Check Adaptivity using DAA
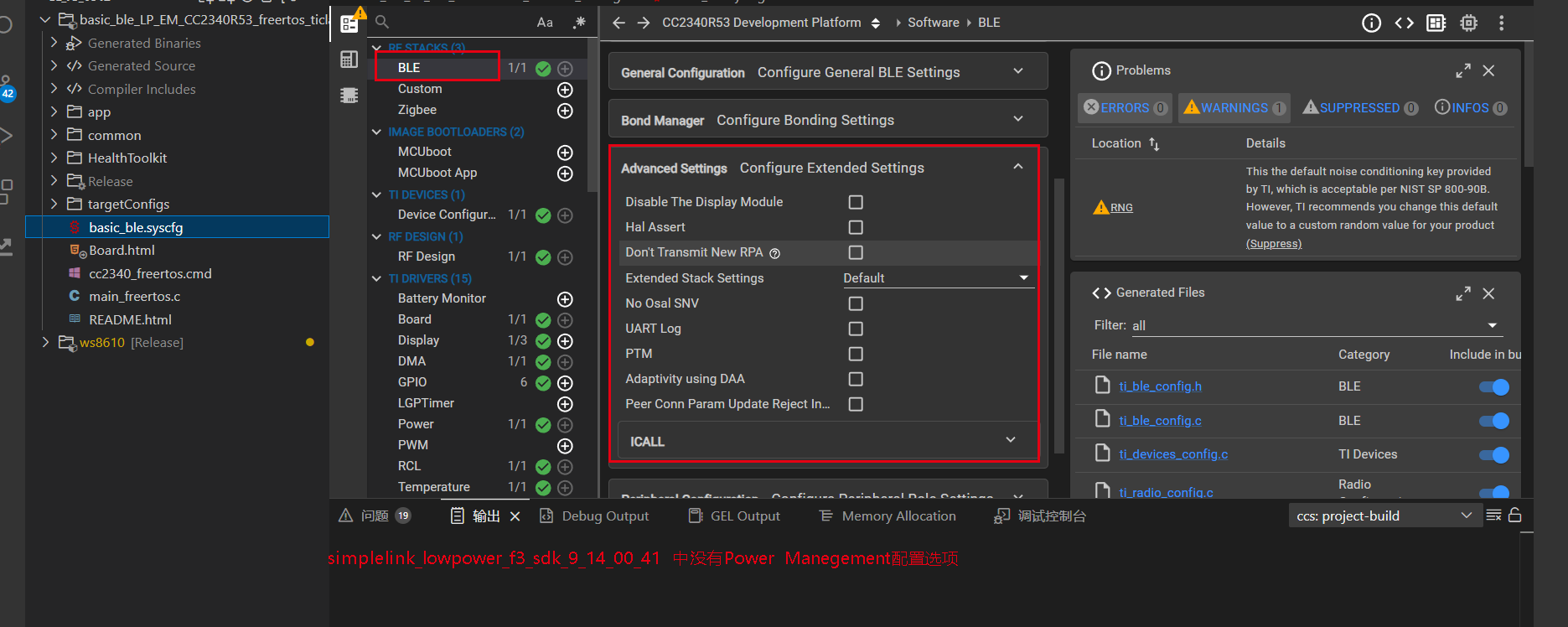1568x627 pixels. (856, 379)
